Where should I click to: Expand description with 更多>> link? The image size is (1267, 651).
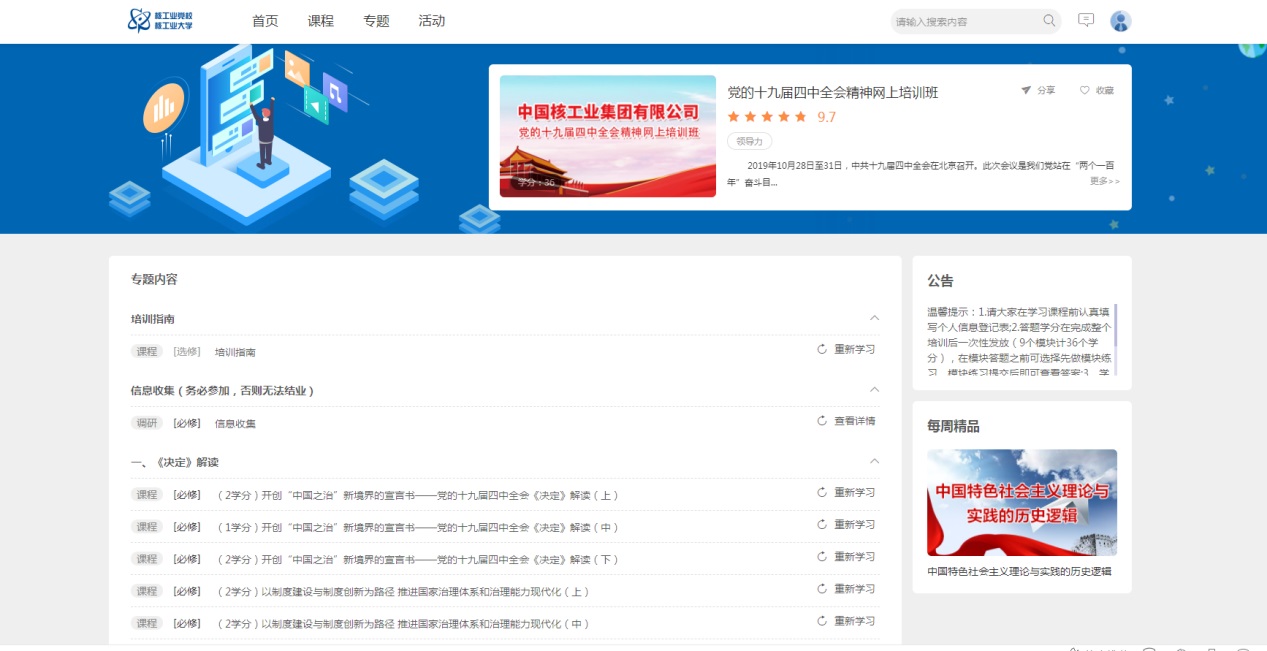[x=1105, y=181]
